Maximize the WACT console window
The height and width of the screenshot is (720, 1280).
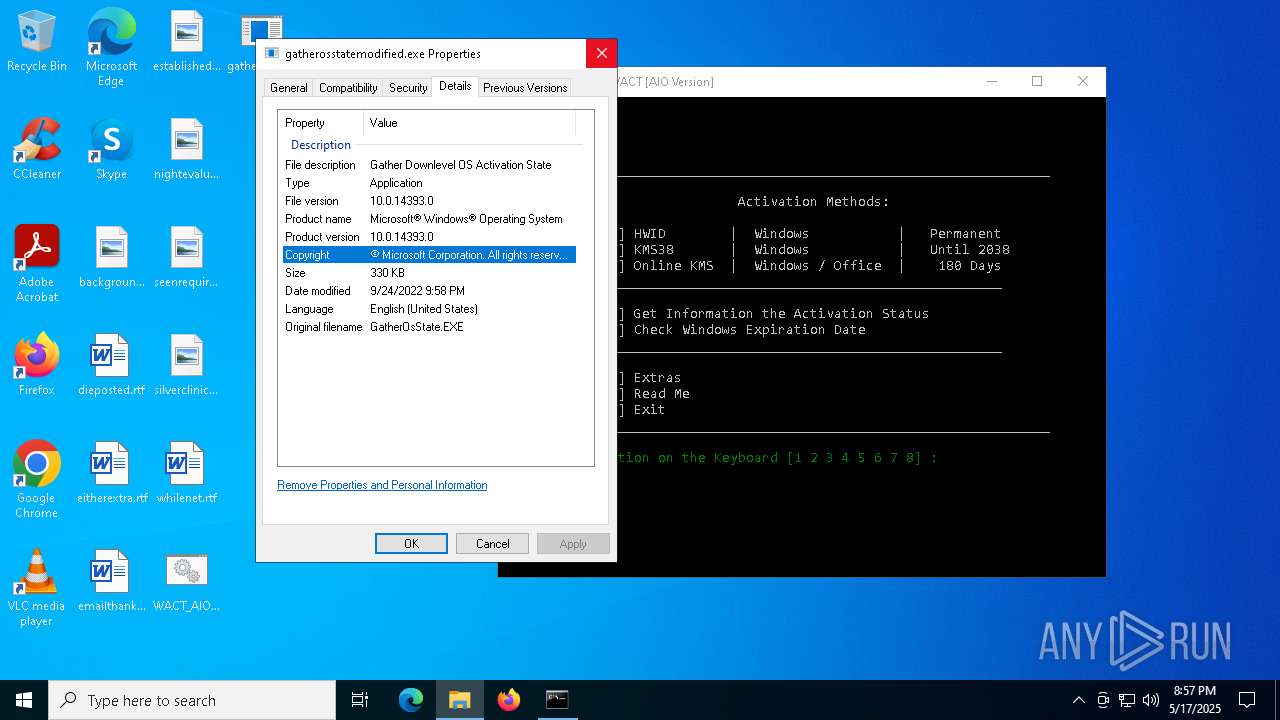coord(1037,81)
